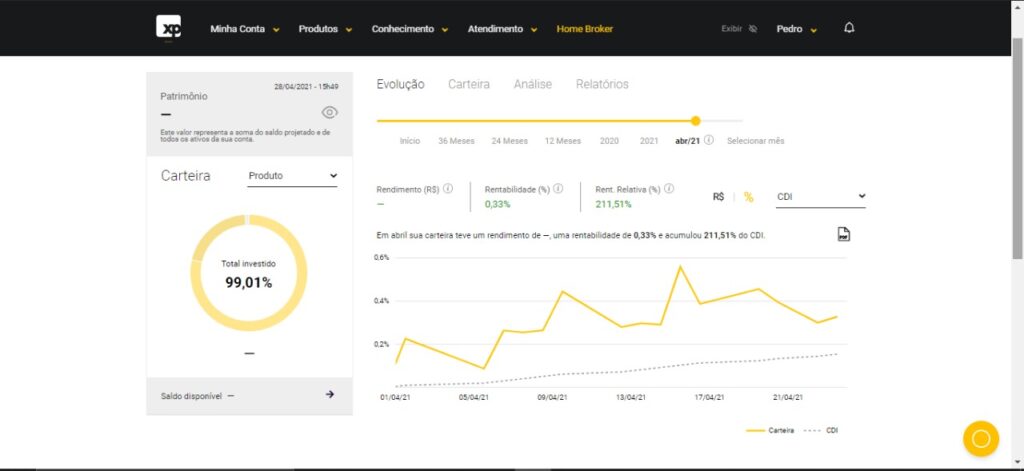The height and width of the screenshot is (471, 1024).
Task: Download the PDF report icon
Action: (843, 234)
